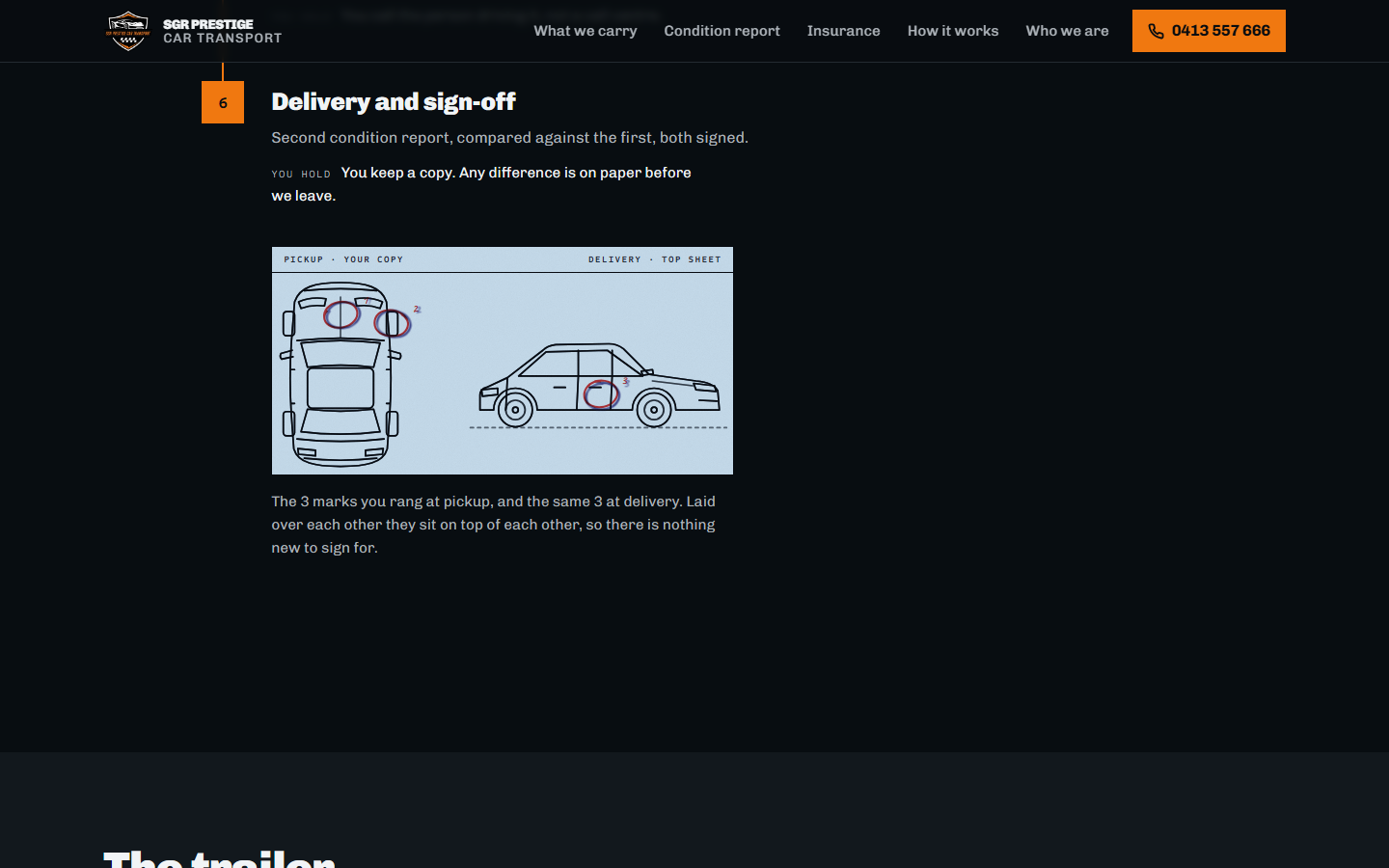Click the 'DELIVERY · TOP SHEET' label
Image resolution: width=1389 pixels, height=868 pixels.
(x=655, y=259)
